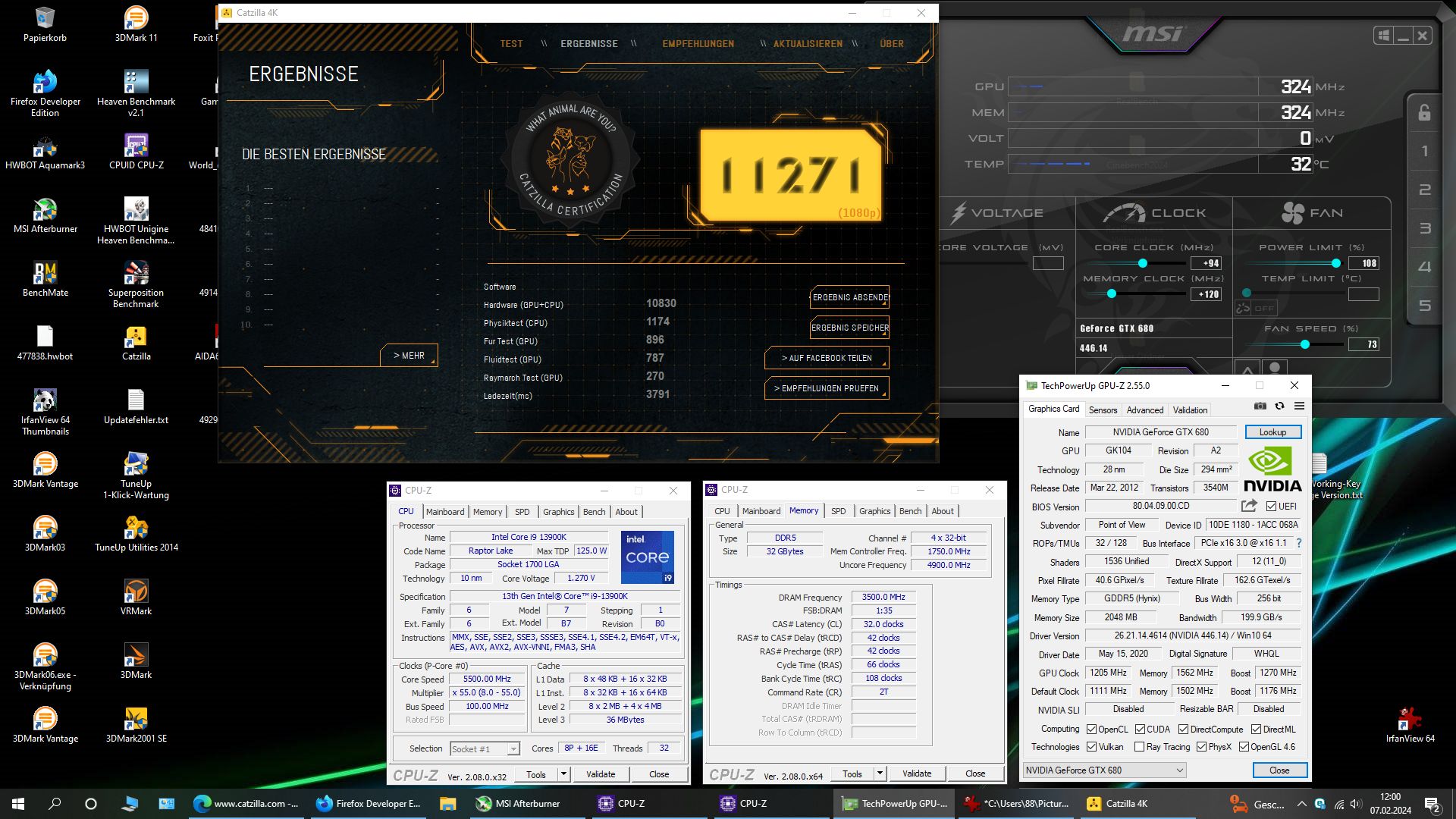This screenshot has width=1456, height=819.
Task: Open the CPUID CPU-Z desktop shortcut
Action: coord(136,152)
